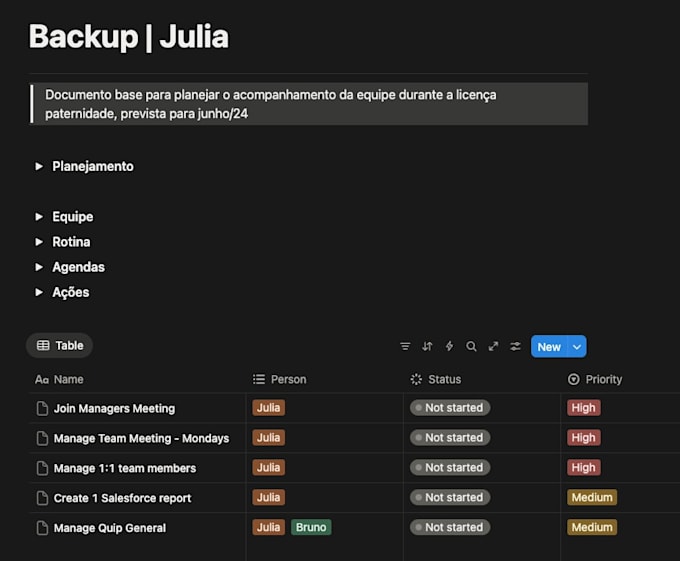Expand the Agendas toggle
Image resolution: width=680 pixels, height=561 pixels.
(39, 267)
